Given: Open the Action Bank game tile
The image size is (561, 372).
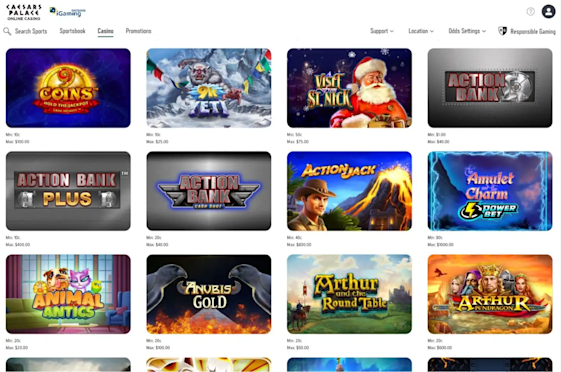Looking at the screenshot, I should (490, 88).
